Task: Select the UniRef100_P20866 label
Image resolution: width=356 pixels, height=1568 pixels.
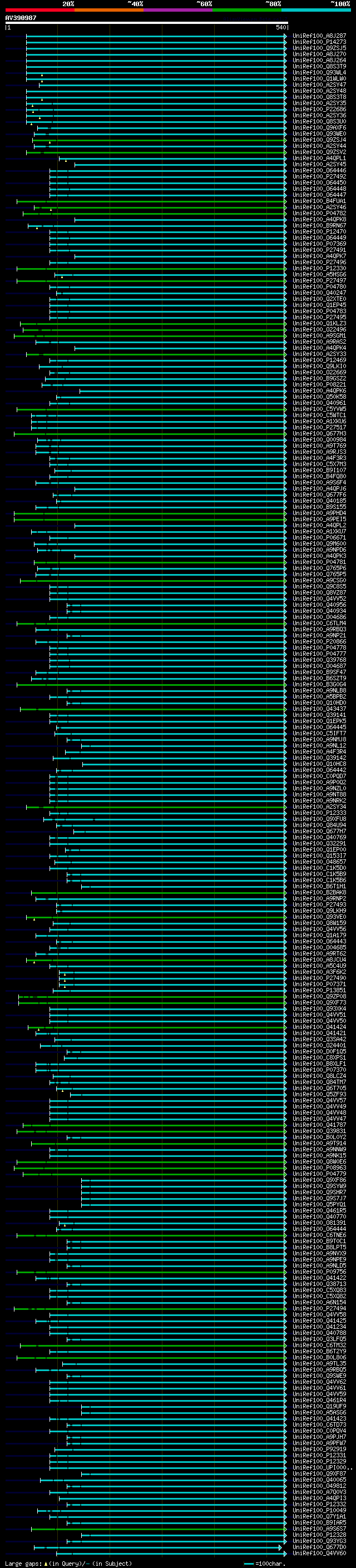Action: [x=319, y=641]
